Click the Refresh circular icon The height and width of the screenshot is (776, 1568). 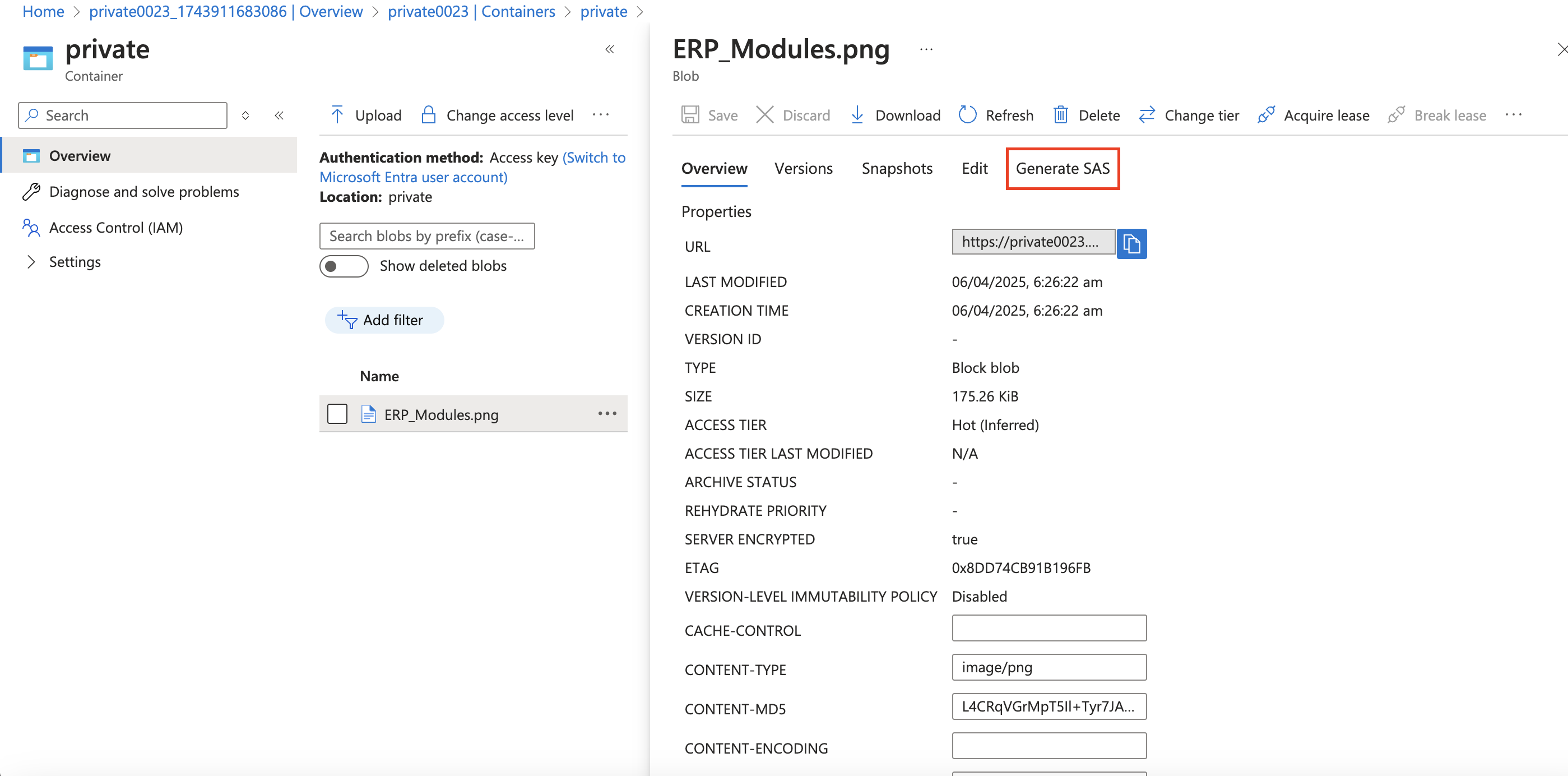pyautogui.click(x=967, y=114)
